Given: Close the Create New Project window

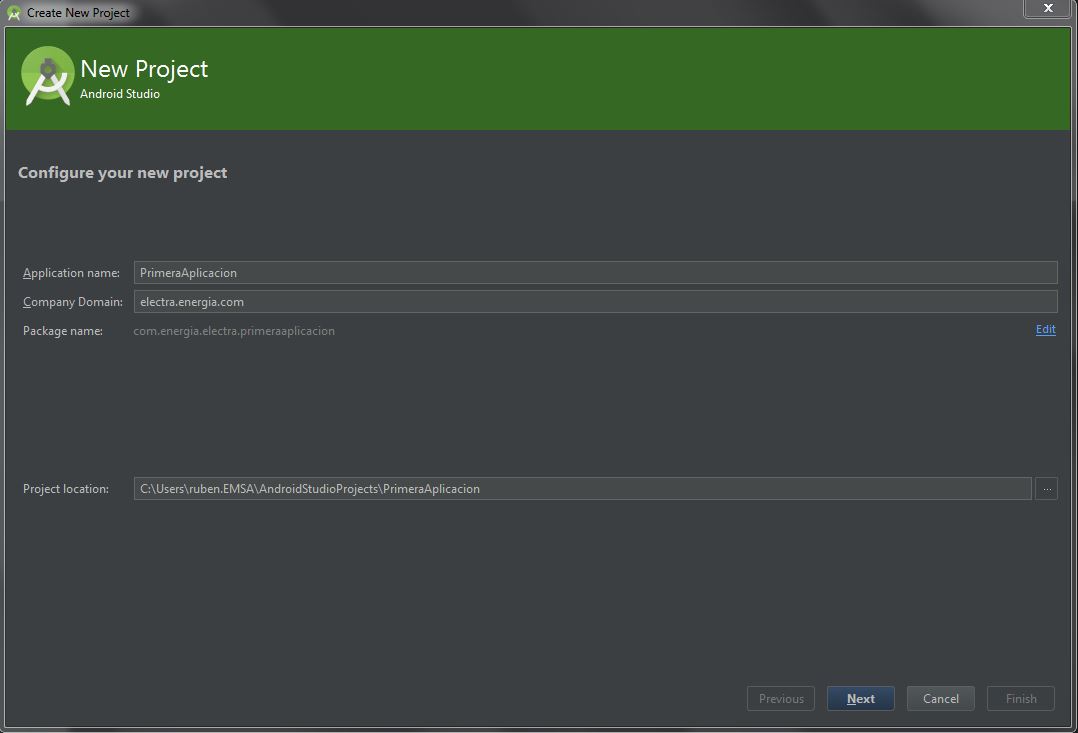Looking at the screenshot, I should (1048, 9).
